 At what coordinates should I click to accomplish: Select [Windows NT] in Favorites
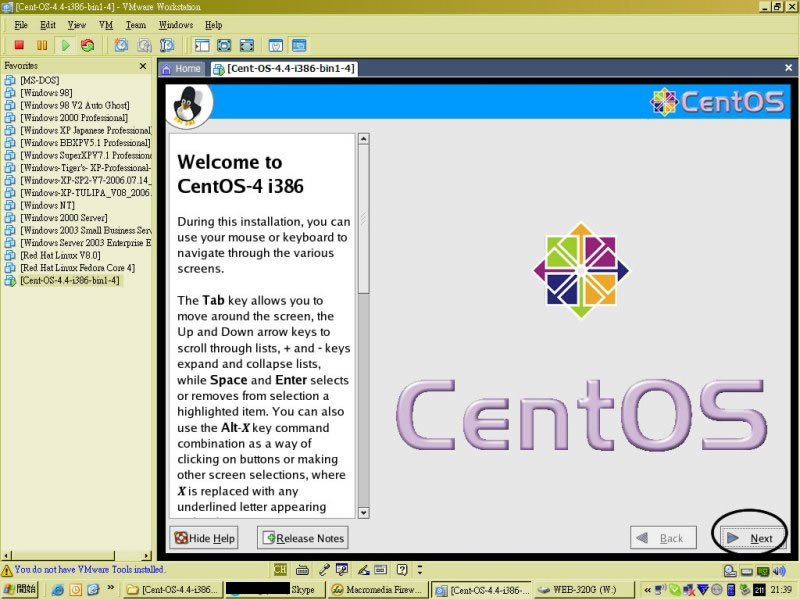click(47, 206)
